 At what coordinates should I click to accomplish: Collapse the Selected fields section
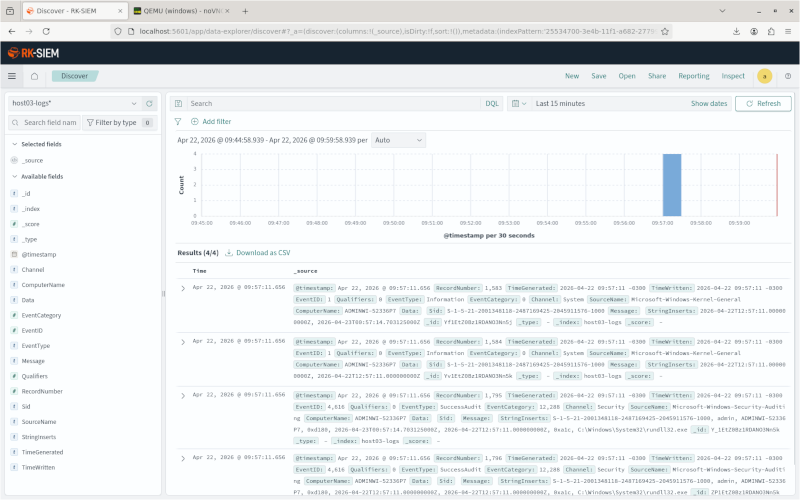(x=13, y=144)
